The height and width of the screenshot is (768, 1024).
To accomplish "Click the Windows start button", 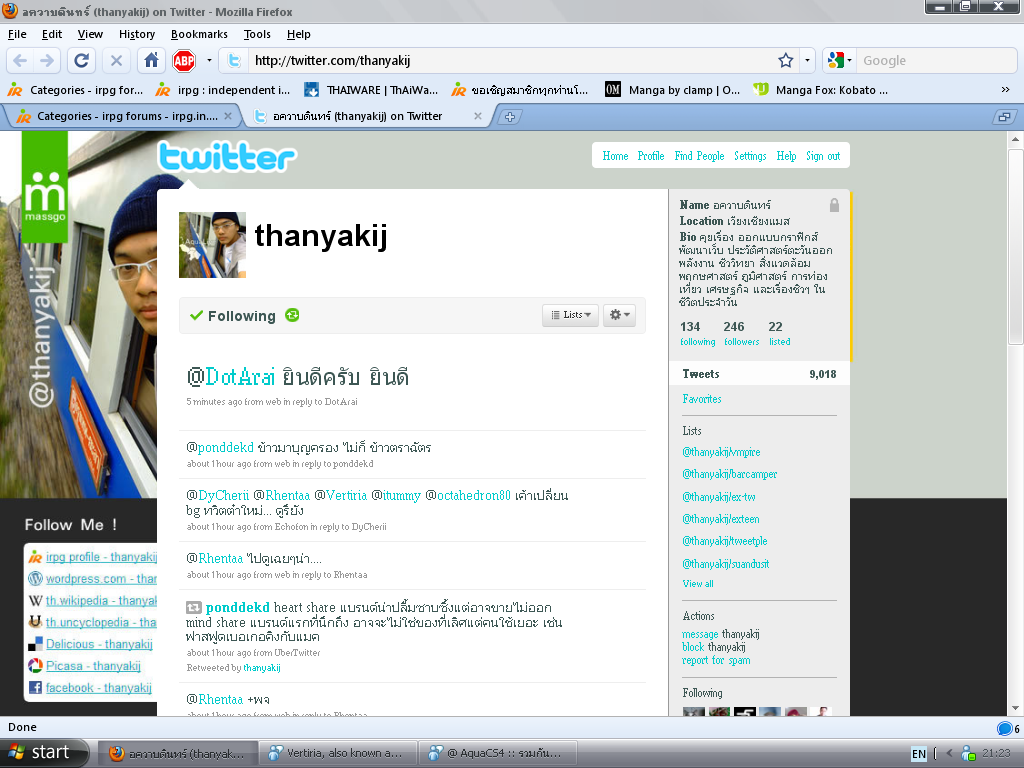I will point(42,753).
